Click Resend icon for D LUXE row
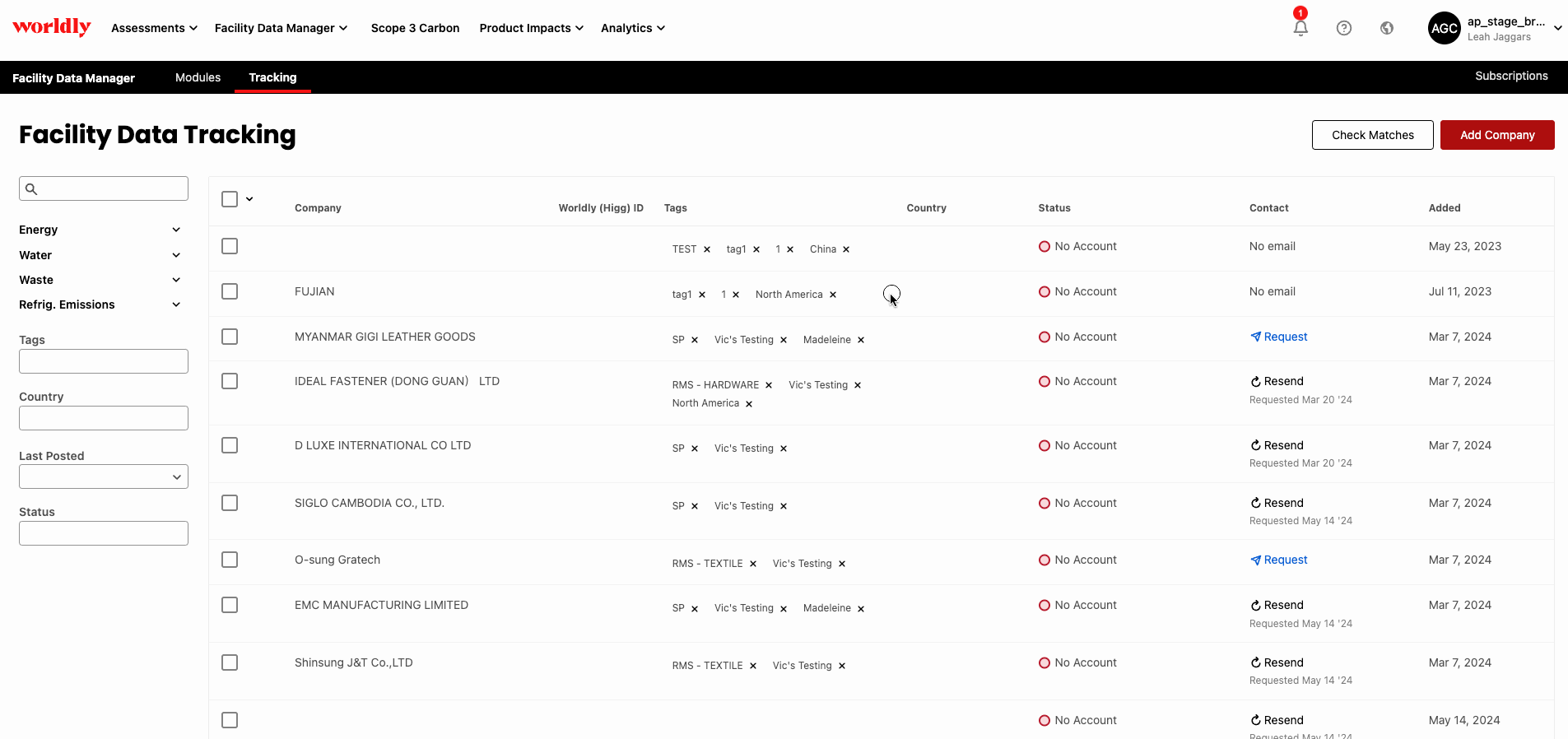 click(x=1256, y=445)
